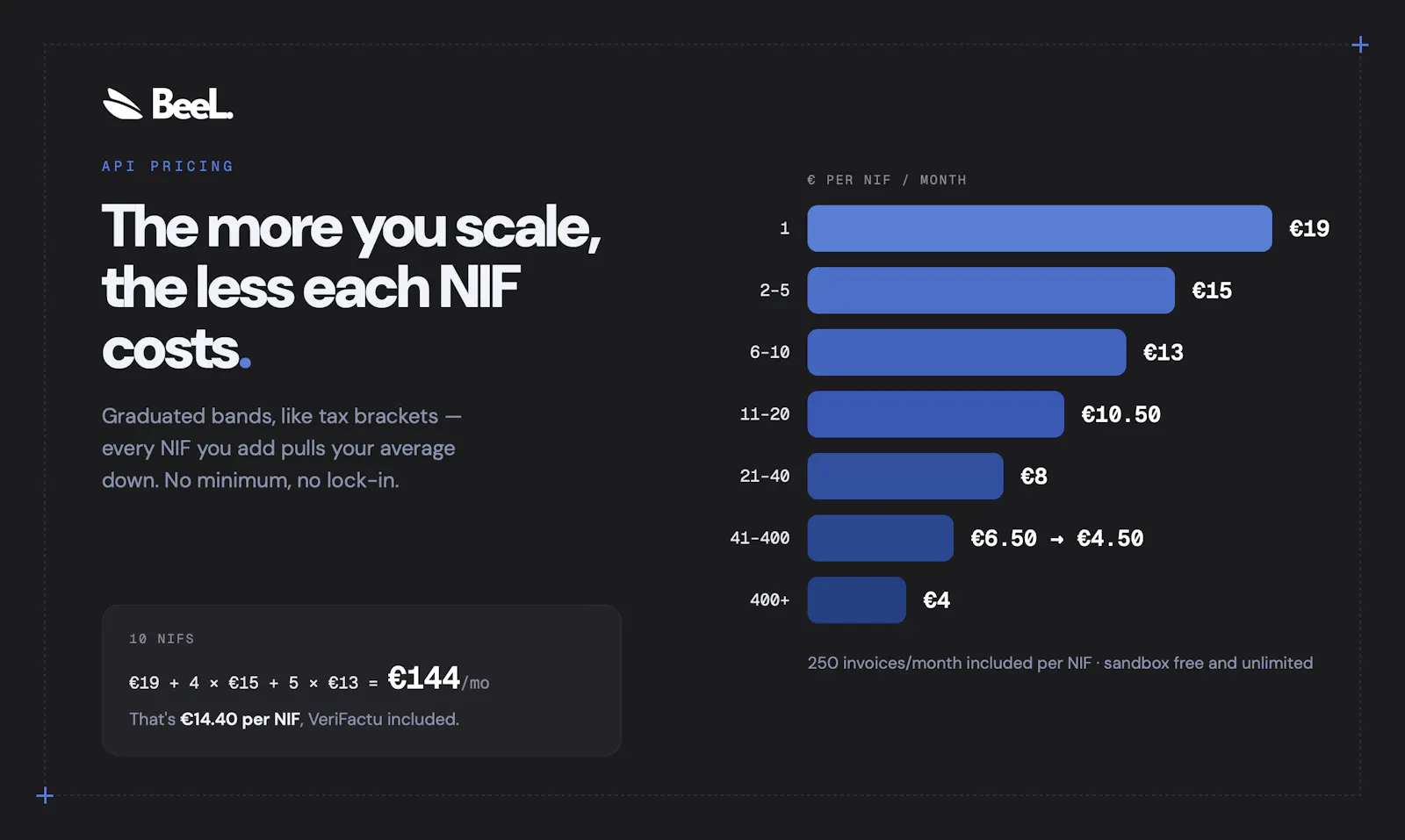
Task: Click the €144/mo total in the example card
Action: click(x=438, y=678)
